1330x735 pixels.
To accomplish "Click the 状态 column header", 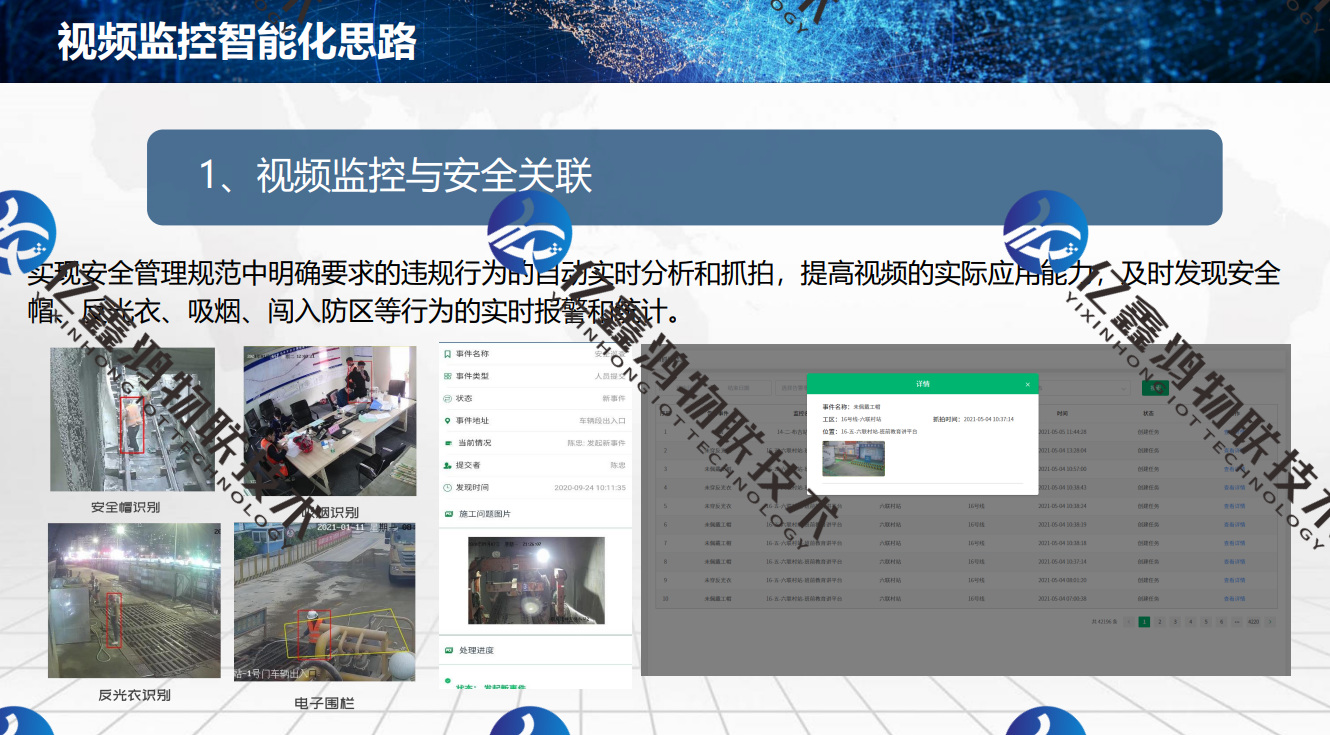I will 1149,412.
